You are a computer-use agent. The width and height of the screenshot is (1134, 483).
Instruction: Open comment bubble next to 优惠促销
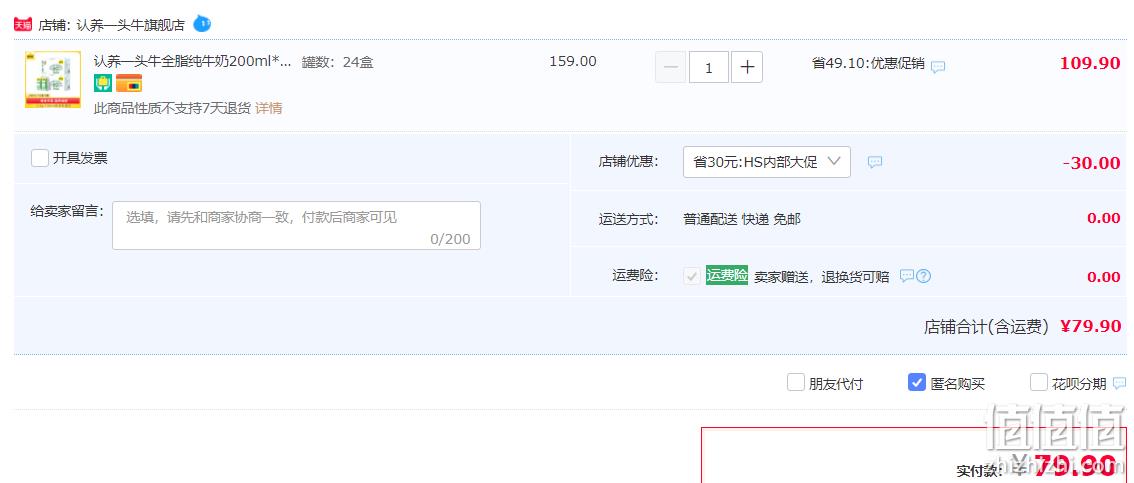938,67
